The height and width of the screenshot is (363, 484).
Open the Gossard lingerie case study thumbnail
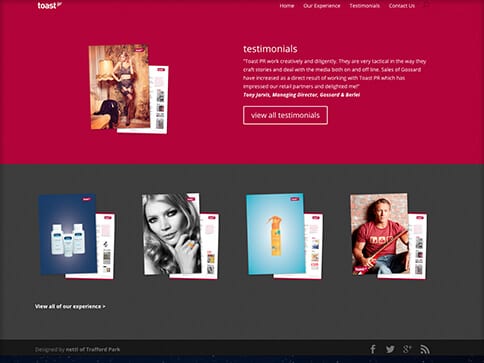[128, 89]
